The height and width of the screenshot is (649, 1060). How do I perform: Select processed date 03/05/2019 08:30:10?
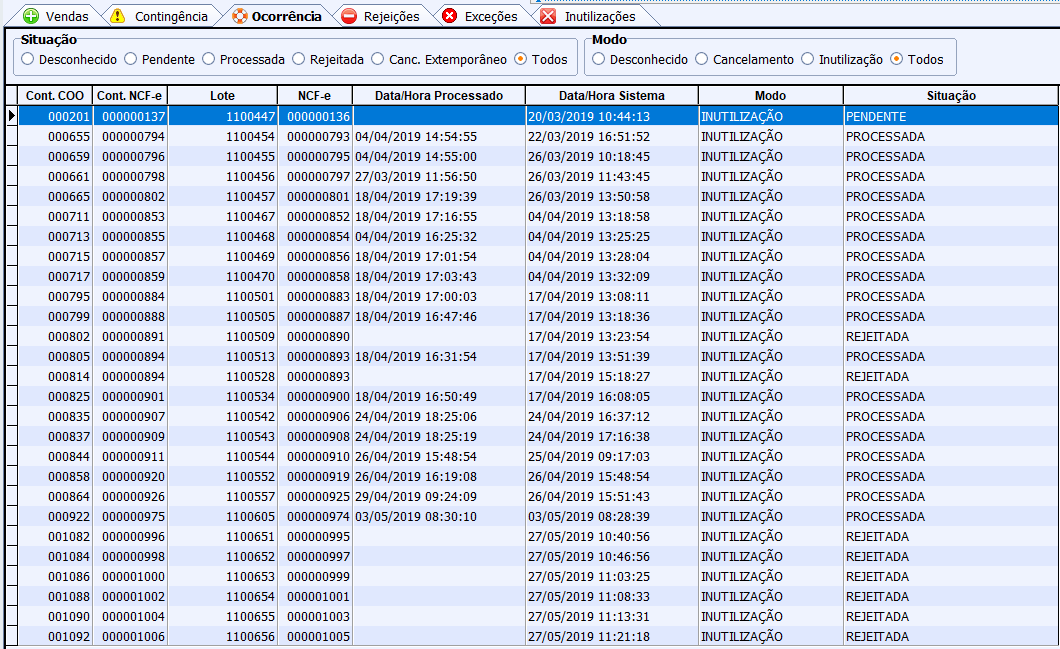[x=439, y=516]
